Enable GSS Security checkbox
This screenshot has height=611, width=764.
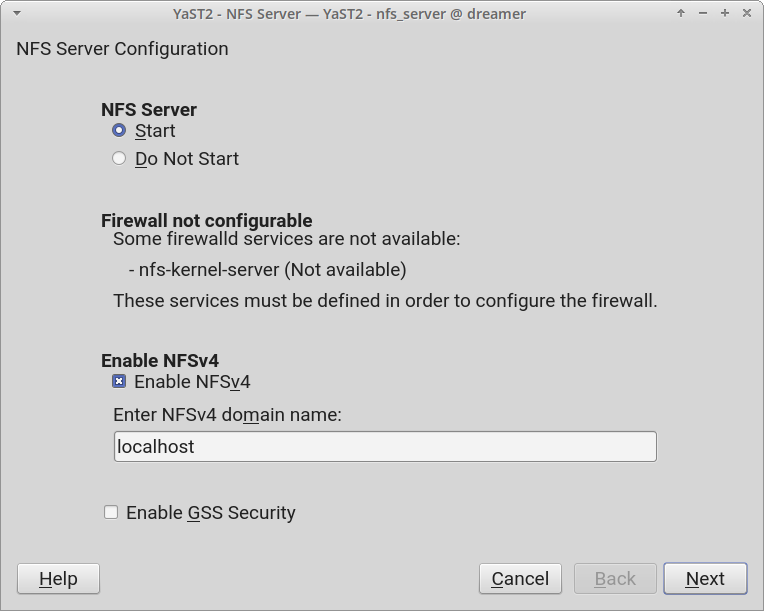pyautogui.click(x=111, y=513)
